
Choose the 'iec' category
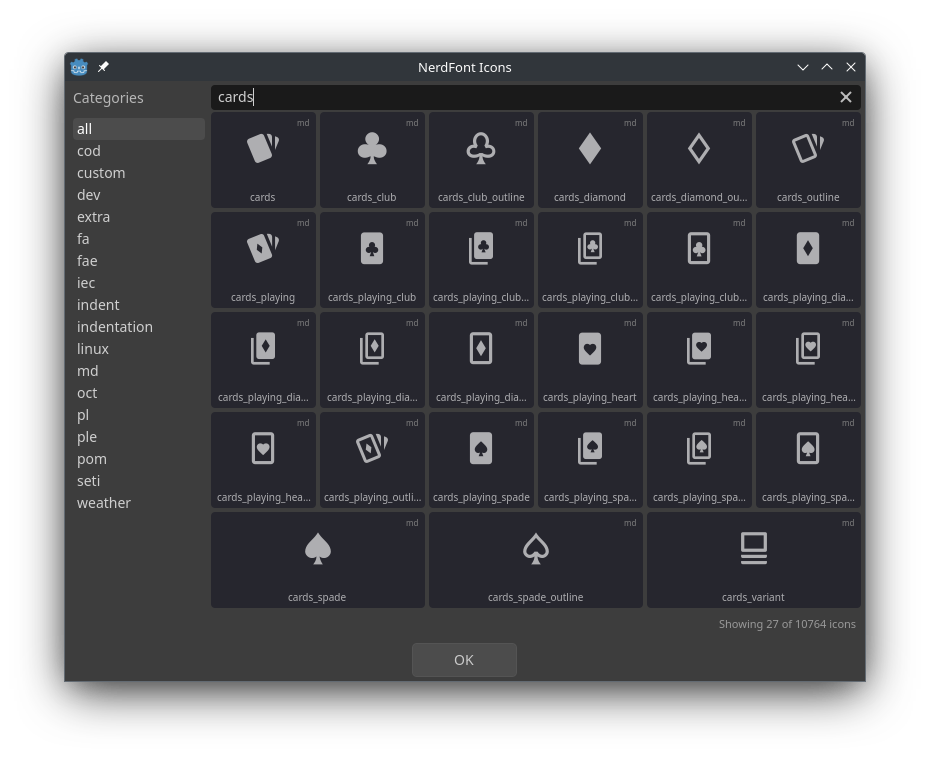[x=139, y=282]
